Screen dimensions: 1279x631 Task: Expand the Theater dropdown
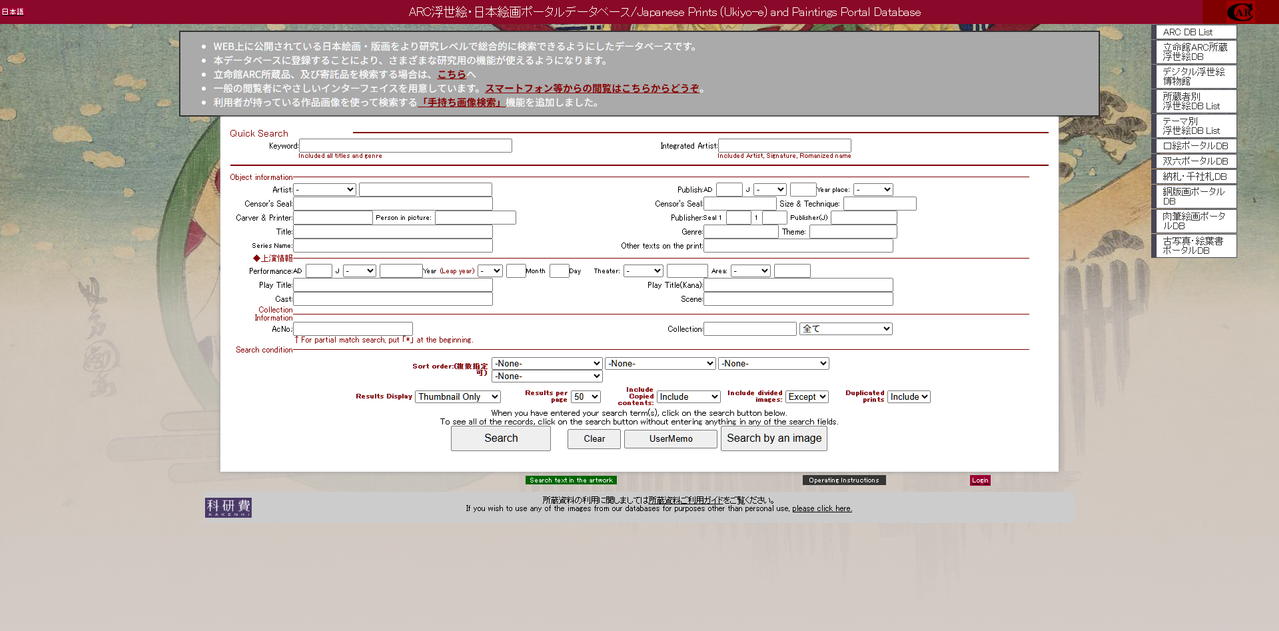(643, 271)
